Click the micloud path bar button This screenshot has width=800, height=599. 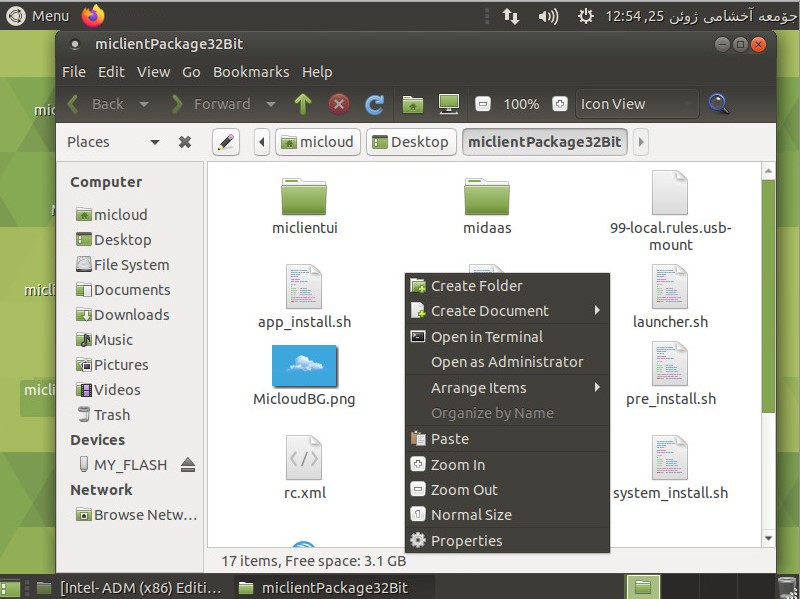click(317, 142)
